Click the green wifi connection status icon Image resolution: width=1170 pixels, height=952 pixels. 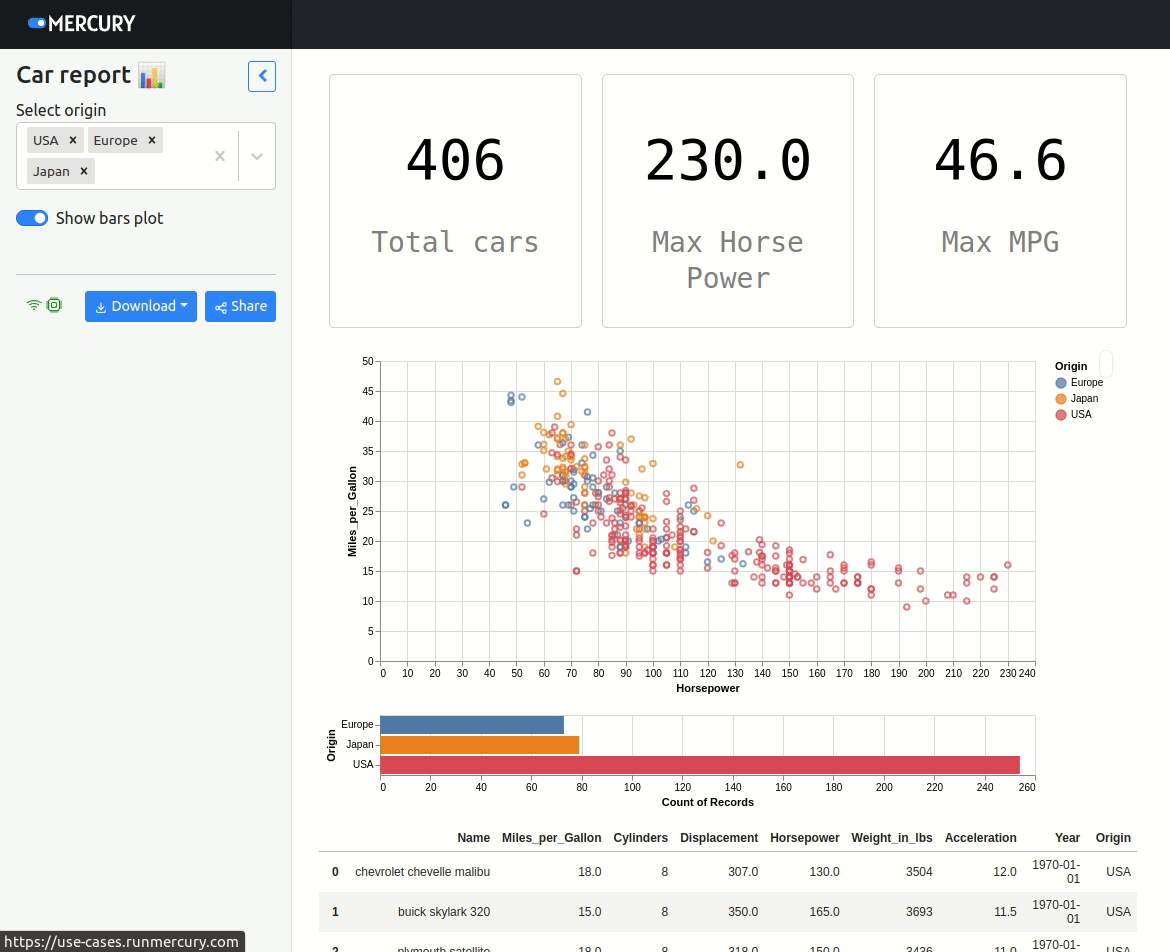point(33,305)
